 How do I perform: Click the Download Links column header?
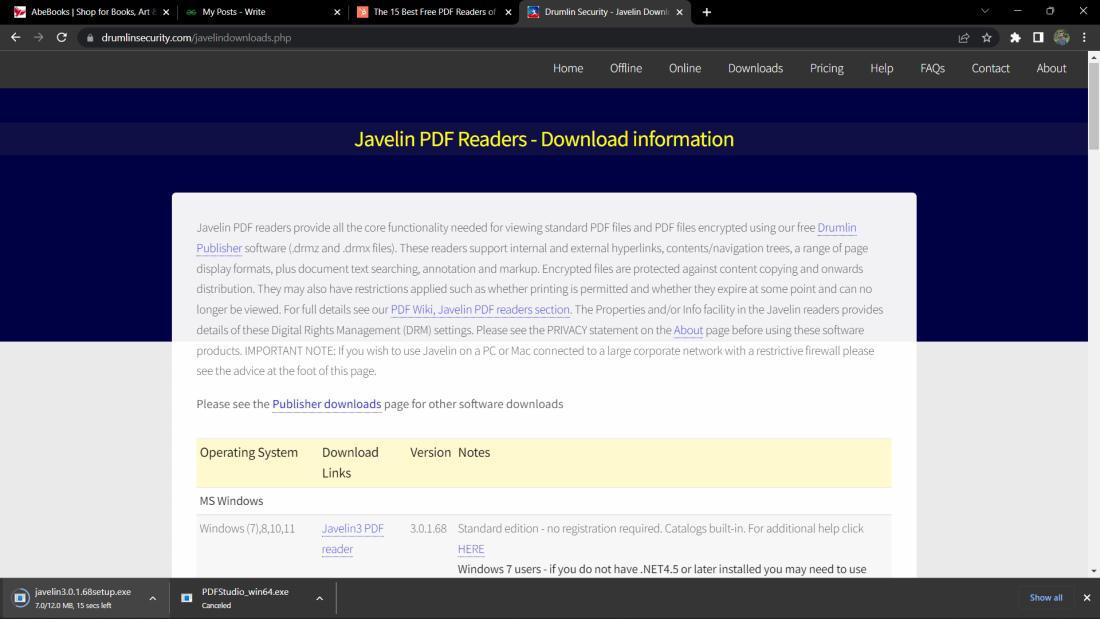(350, 462)
